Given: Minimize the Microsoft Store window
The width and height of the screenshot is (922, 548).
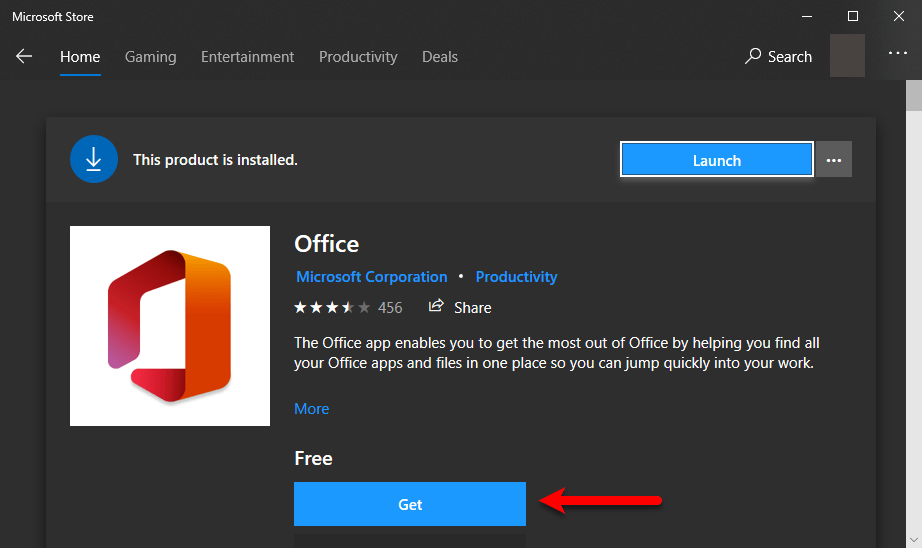Looking at the screenshot, I should [807, 16].
